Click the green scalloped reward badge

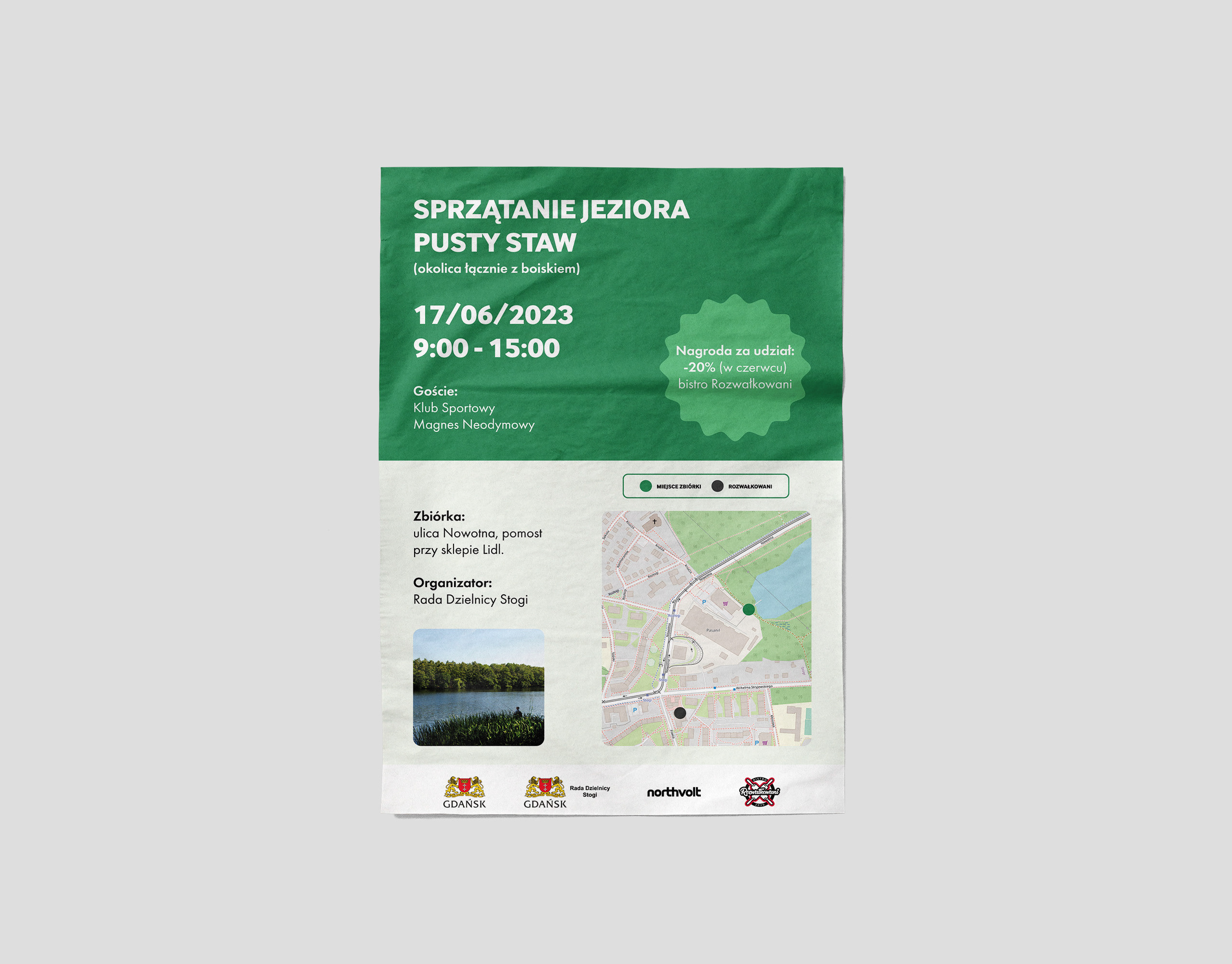pos(735,367)
